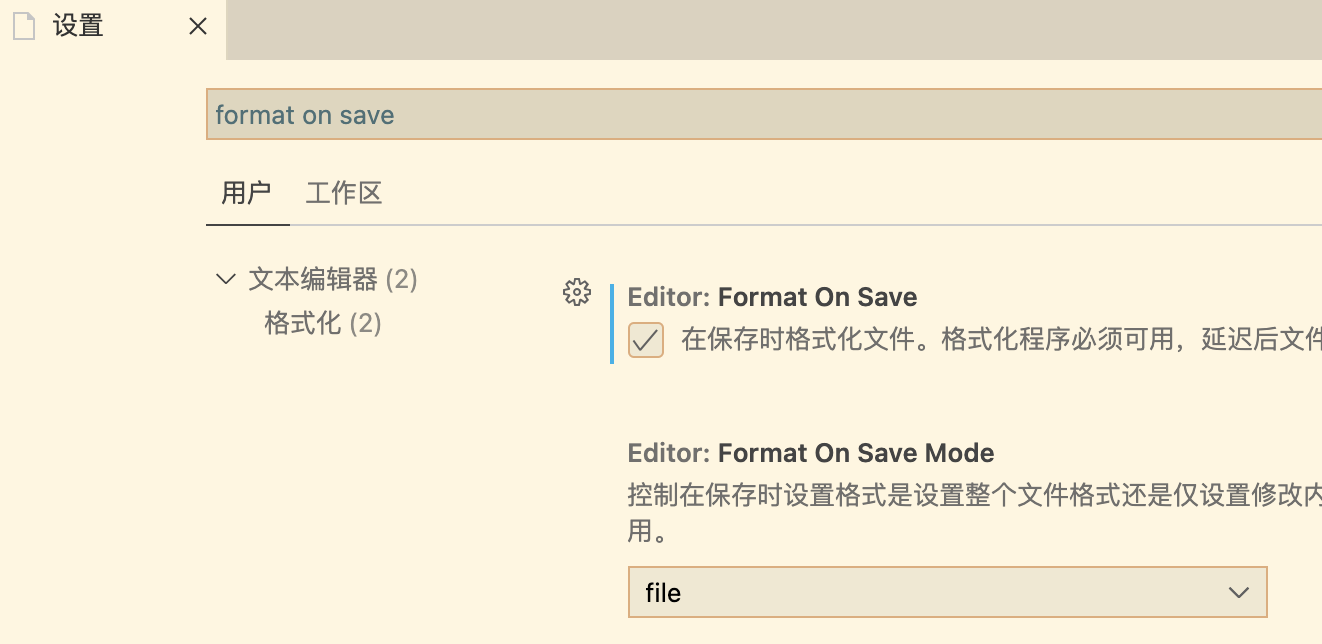Click the file icon on the 设置 tab
This screenshot has height=644, width=1322.
tap(23, 27)
